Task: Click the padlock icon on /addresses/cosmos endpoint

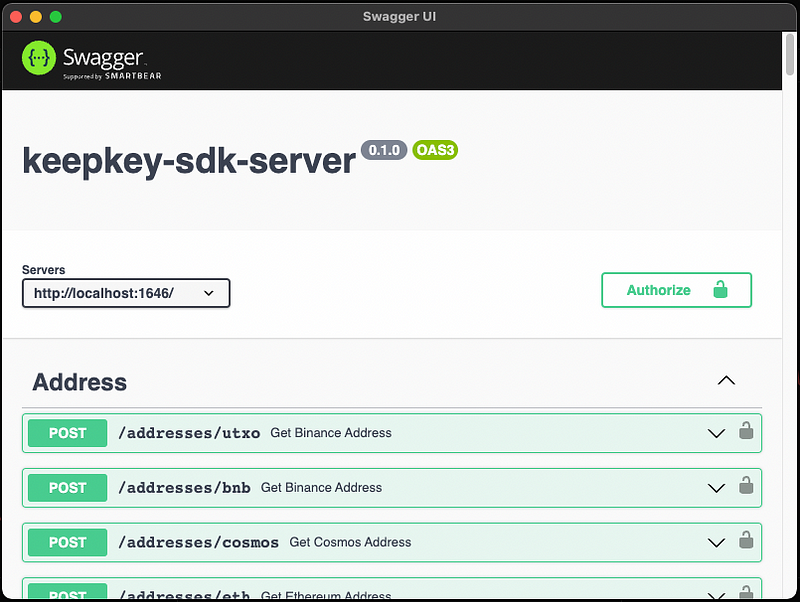Action: [746, 542]
